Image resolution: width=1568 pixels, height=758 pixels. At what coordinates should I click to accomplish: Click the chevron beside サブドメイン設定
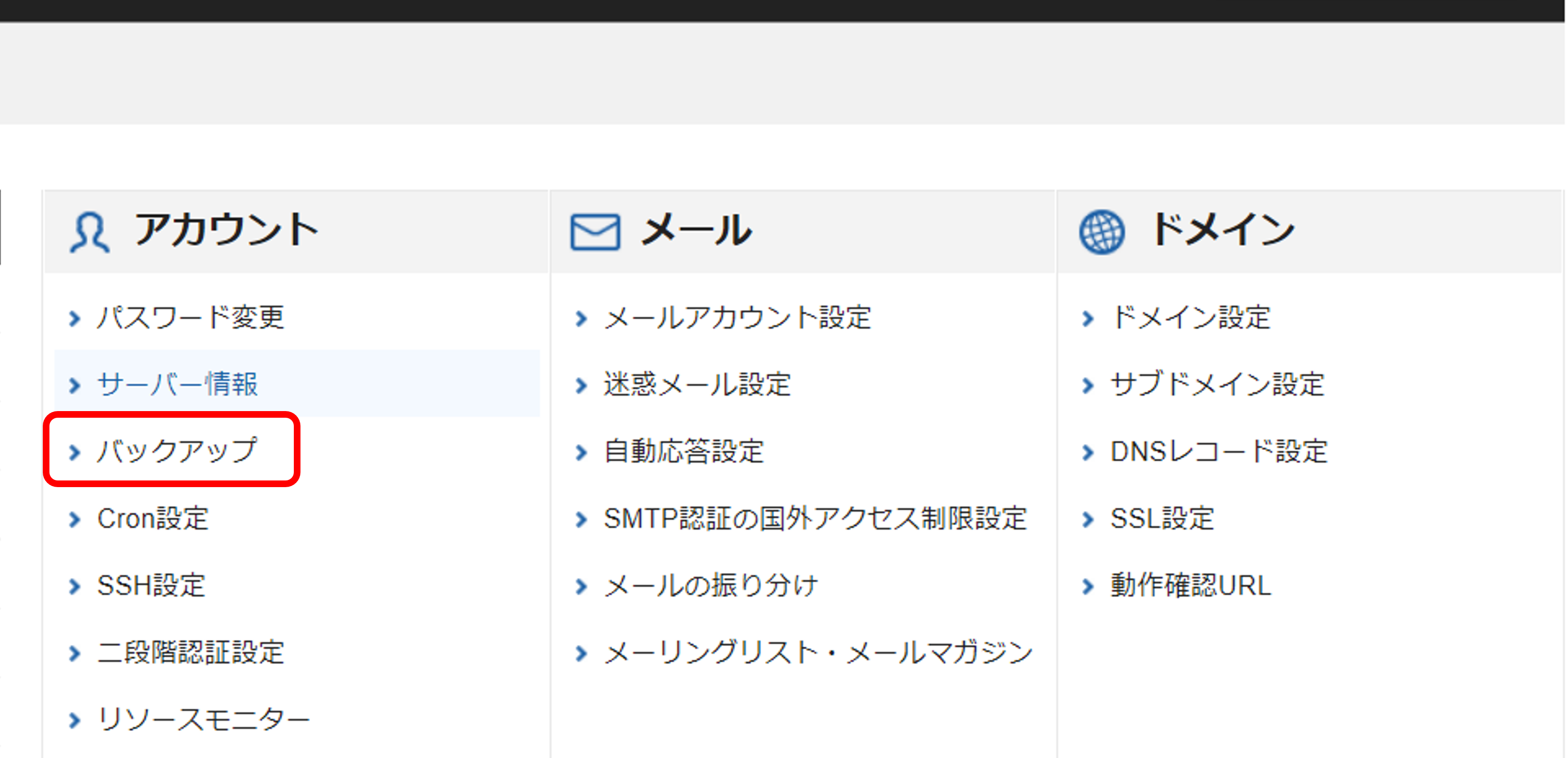[x=1088, y=386]
